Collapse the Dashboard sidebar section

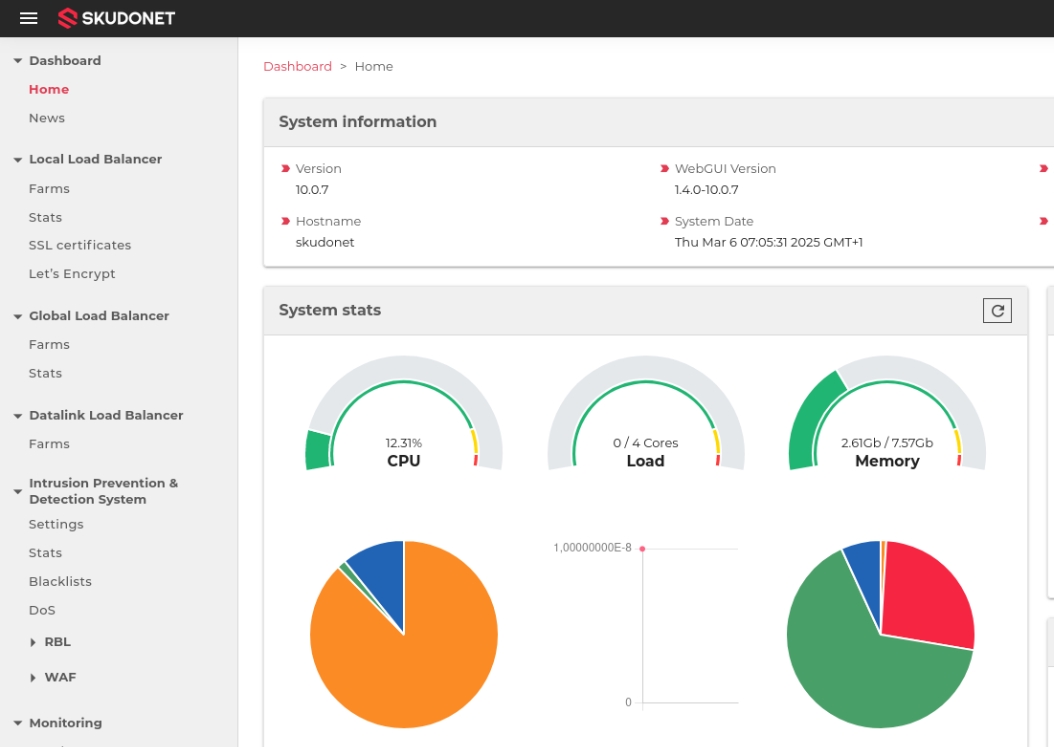pos(18,61)
